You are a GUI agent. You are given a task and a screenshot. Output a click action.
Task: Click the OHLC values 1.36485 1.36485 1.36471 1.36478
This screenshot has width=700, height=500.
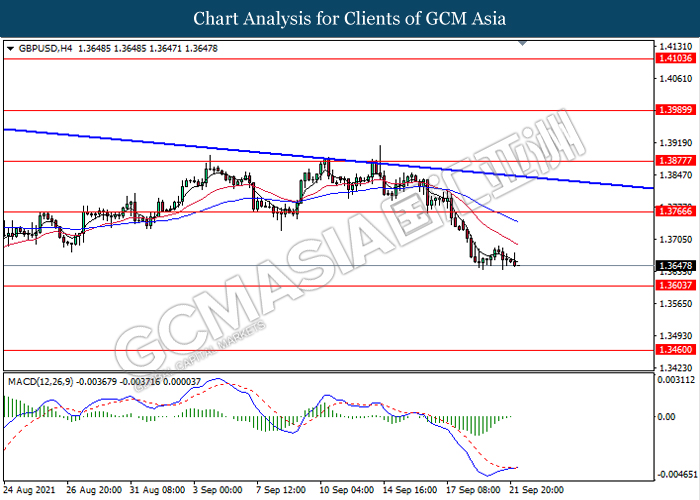pyautogui.click(x=148, y=49)
